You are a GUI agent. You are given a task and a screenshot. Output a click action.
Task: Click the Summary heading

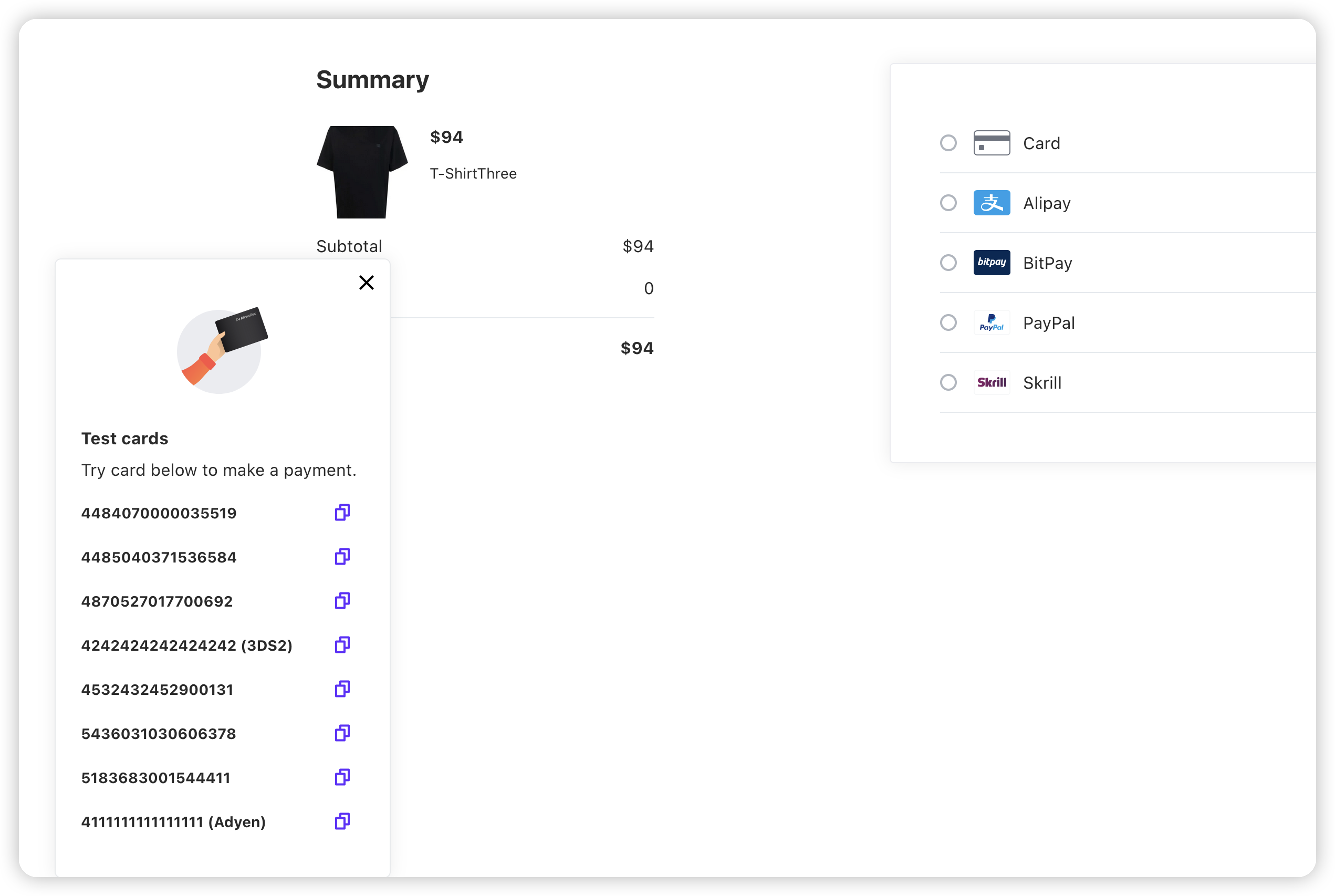[372, 80]
